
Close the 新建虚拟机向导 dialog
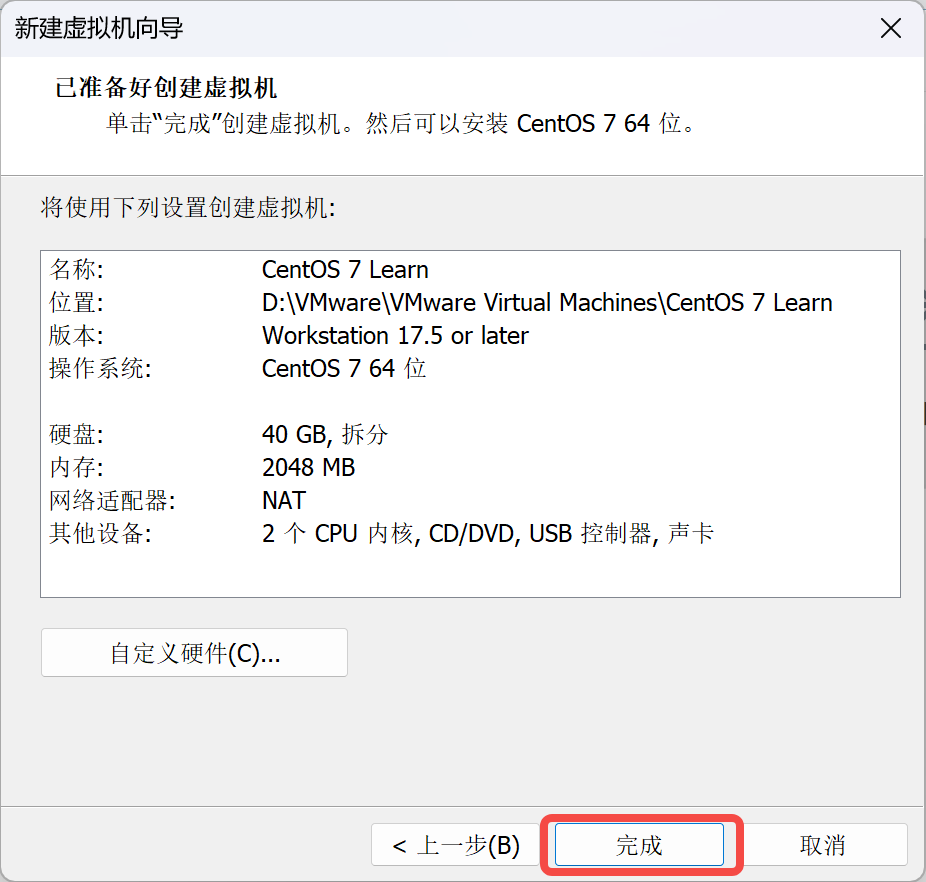(x=891, y=28)
